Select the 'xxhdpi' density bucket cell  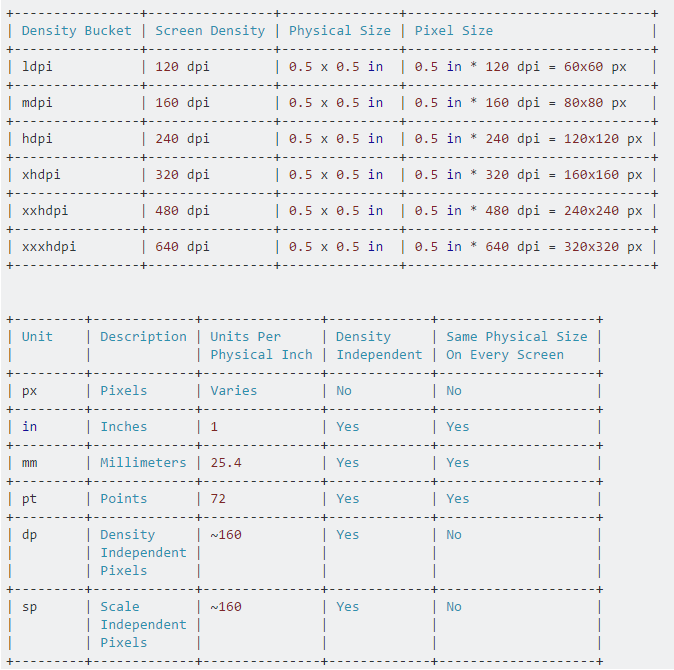[x=45, y=211]
